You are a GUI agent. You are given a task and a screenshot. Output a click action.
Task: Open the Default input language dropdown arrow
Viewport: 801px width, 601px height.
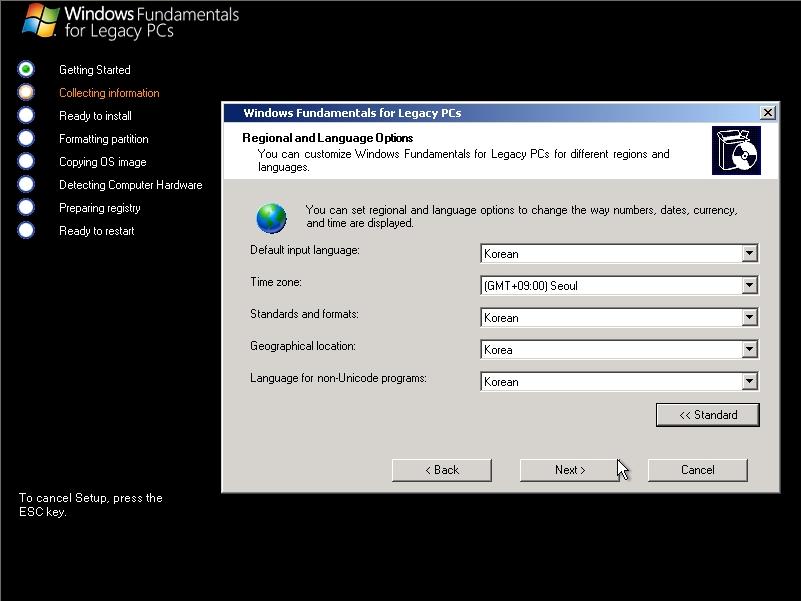[749, 253]
